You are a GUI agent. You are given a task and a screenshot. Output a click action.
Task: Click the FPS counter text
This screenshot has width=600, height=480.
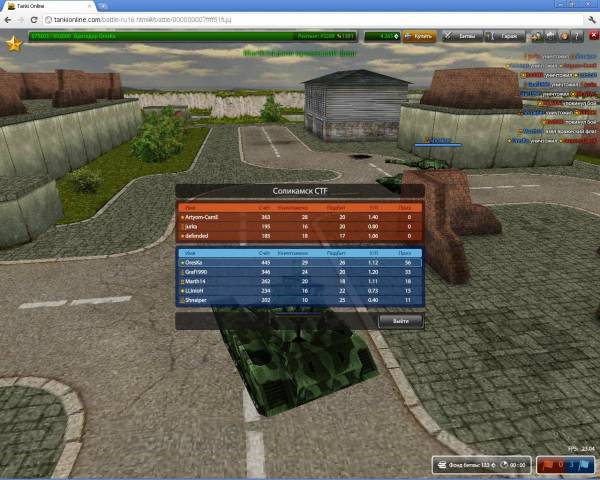tap(581, 449)
